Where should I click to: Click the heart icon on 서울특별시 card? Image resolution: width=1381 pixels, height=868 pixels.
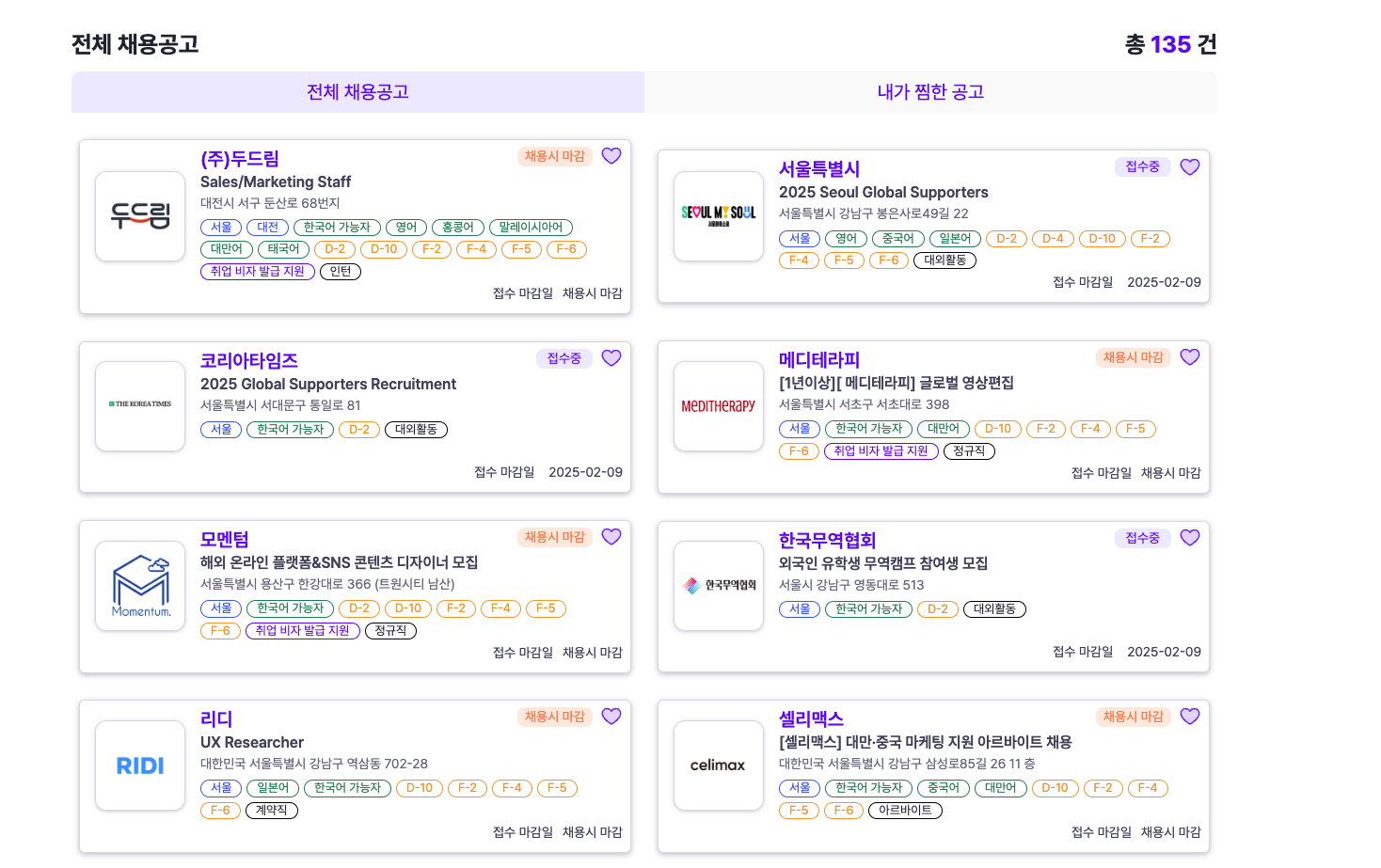point(1190,166)
